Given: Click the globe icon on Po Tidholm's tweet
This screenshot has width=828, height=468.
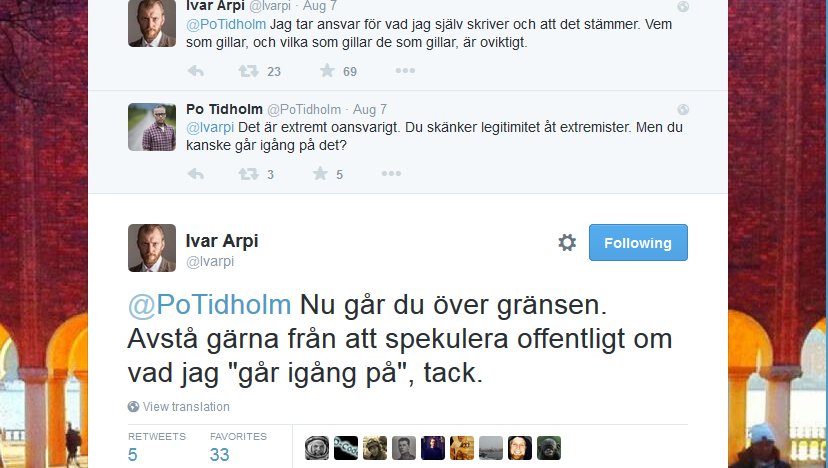Looking at the screenshot, I should 683,109.
